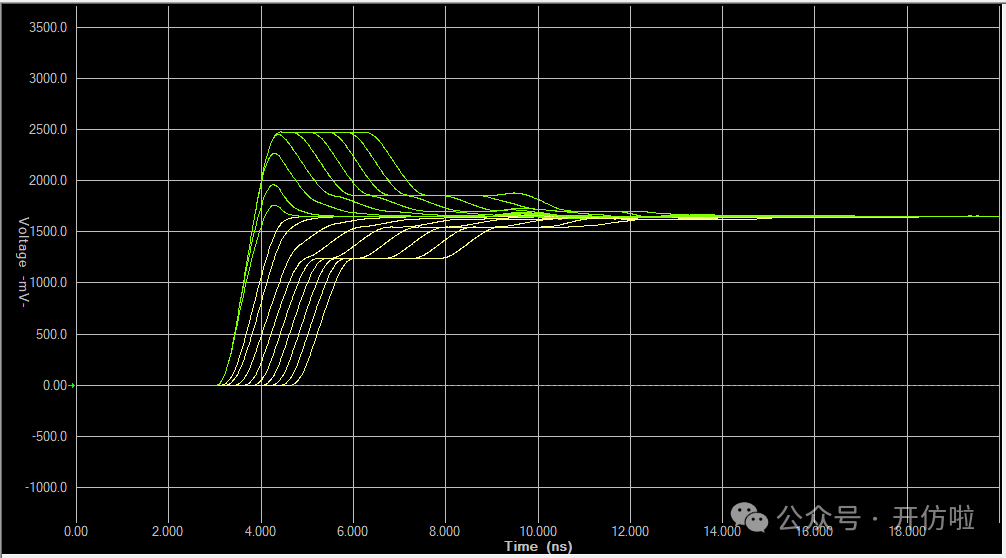Screen dimensions: 1006x558
Task: Click the 12.000 time axis tick label
Action: 629,532
